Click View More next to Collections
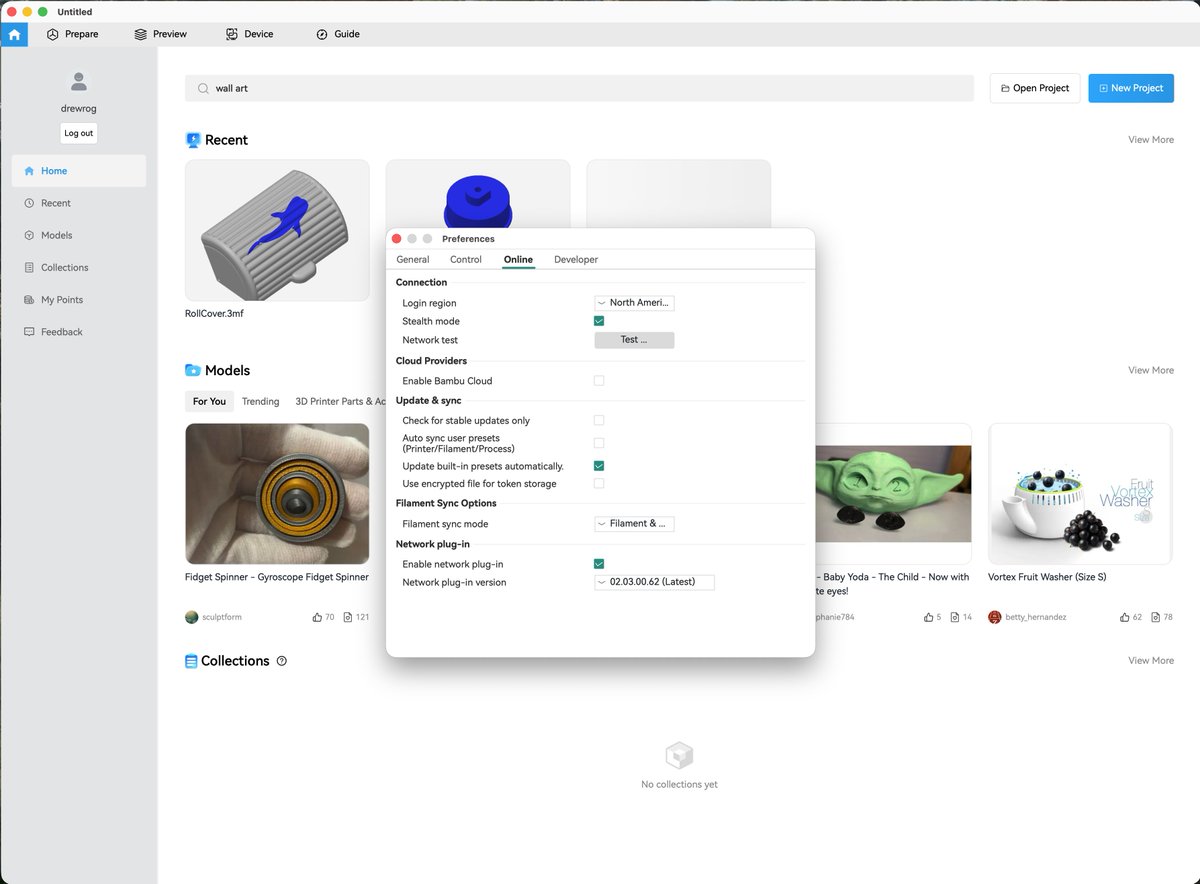The height and width of the screenshot is (884, 1200). pyautogui.click(x=1151, y=661)
